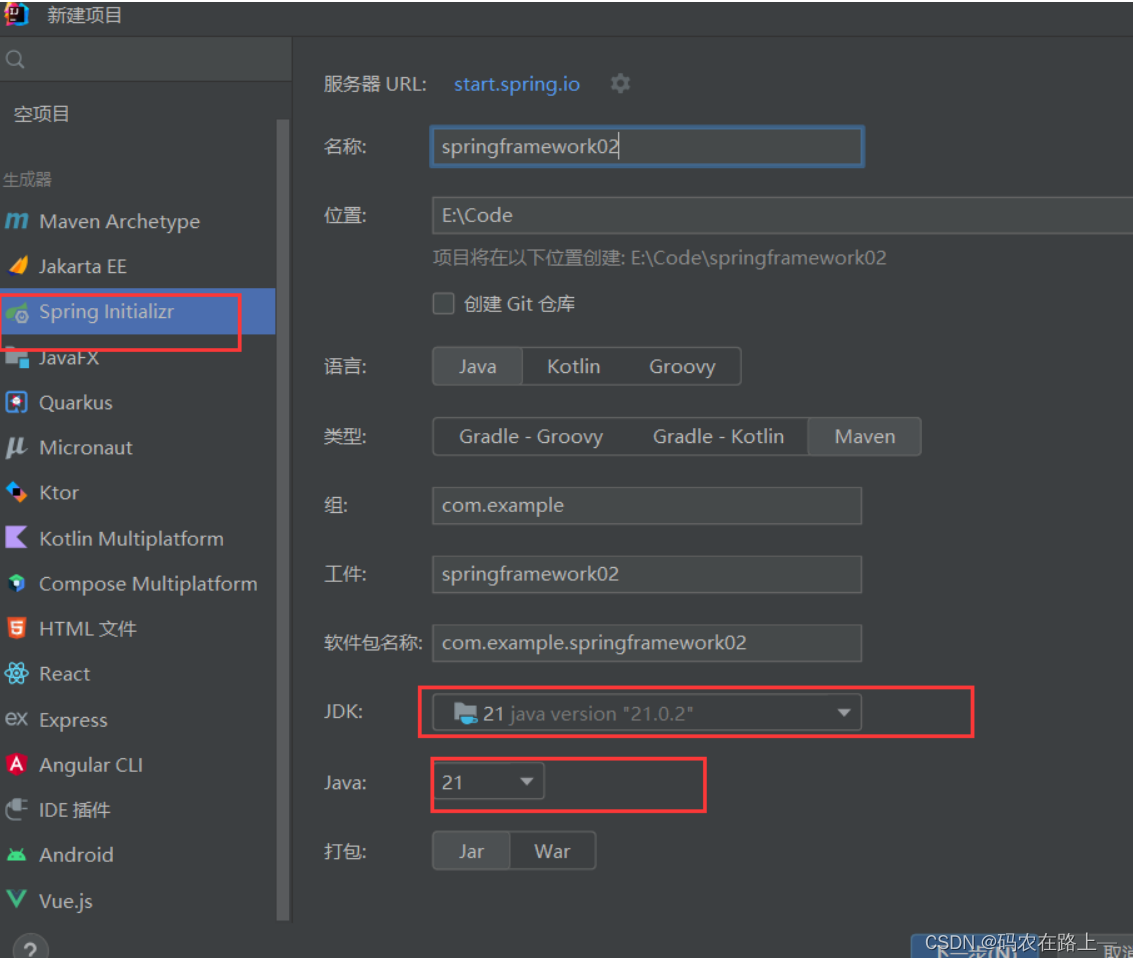Image resolution: width=1133 pixels, height=962 pixels.
Task: Click the location field E:\Code
Action: [783, 215]
